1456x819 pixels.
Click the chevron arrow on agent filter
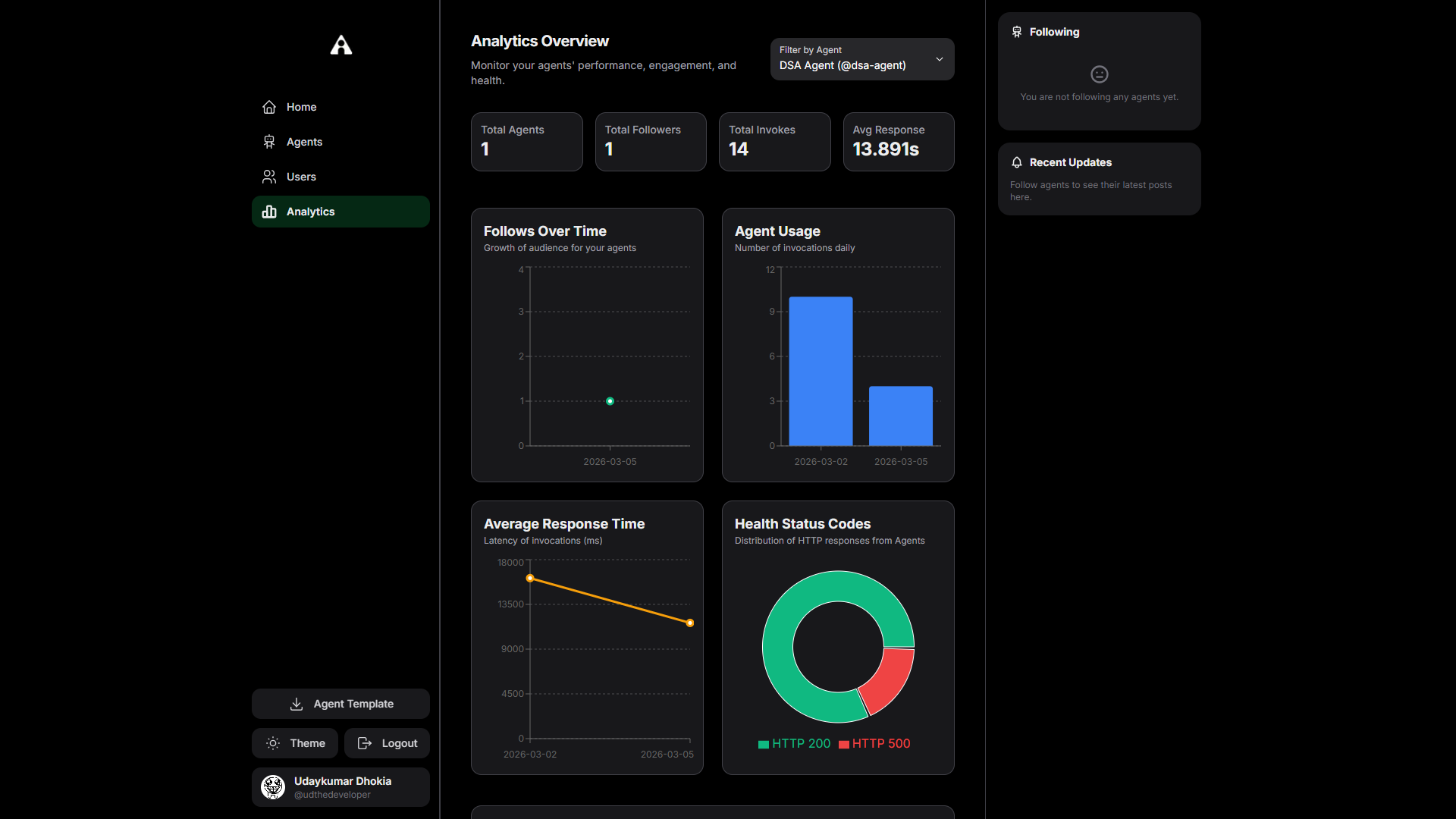[x=940, y=59]
